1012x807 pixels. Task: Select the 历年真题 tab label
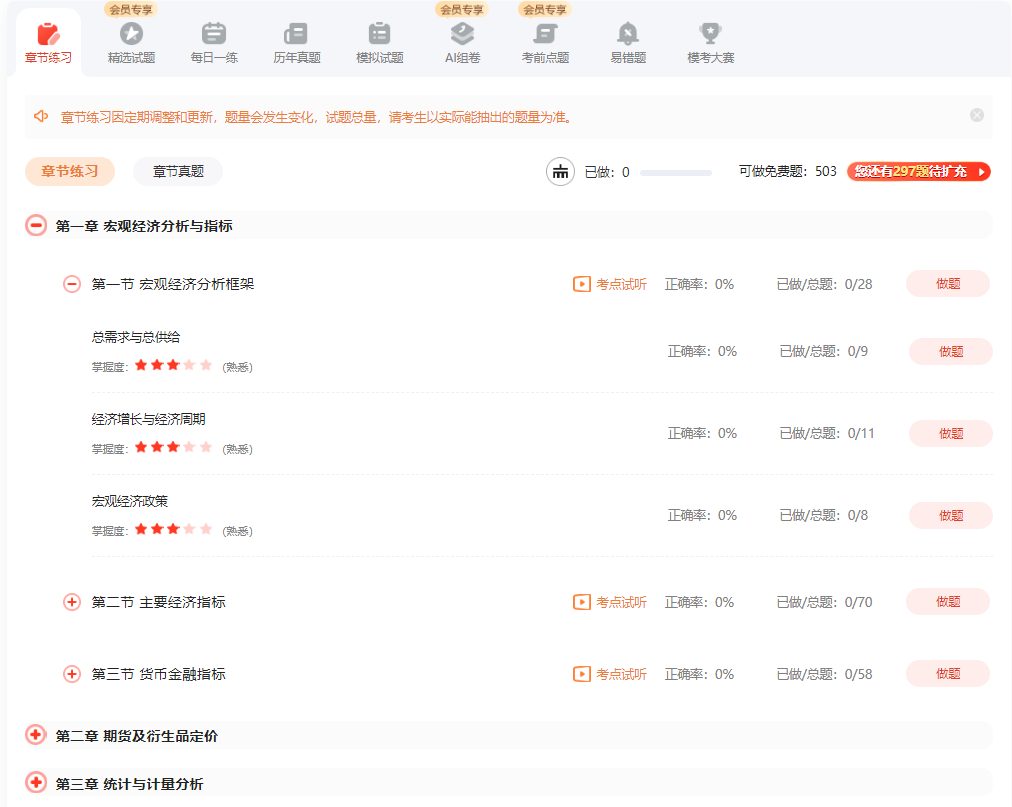tap(297, 57)
